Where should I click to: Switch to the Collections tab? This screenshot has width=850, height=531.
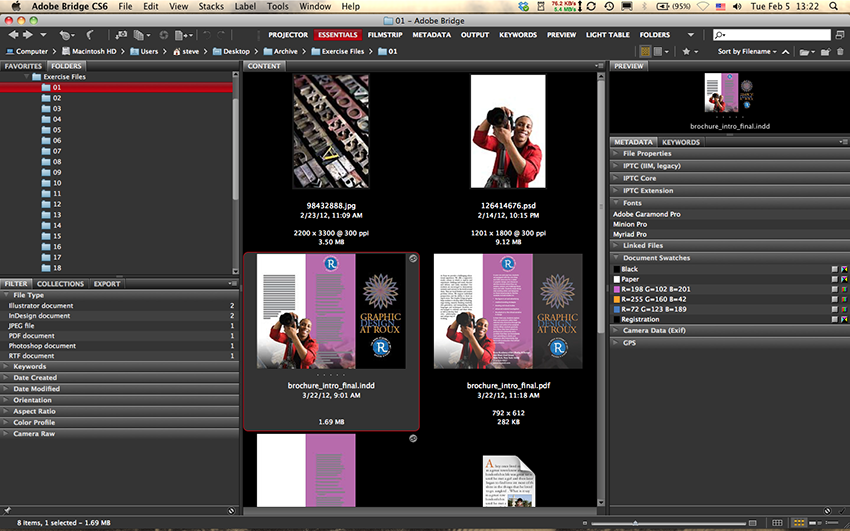pos(60,284)
